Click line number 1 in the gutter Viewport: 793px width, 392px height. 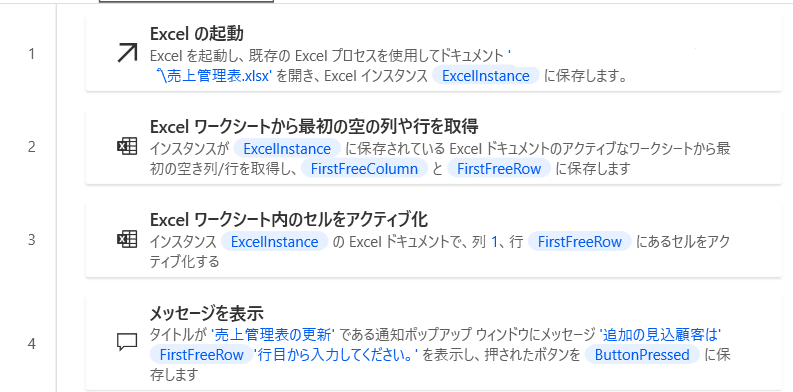click(x=31, y=54)
